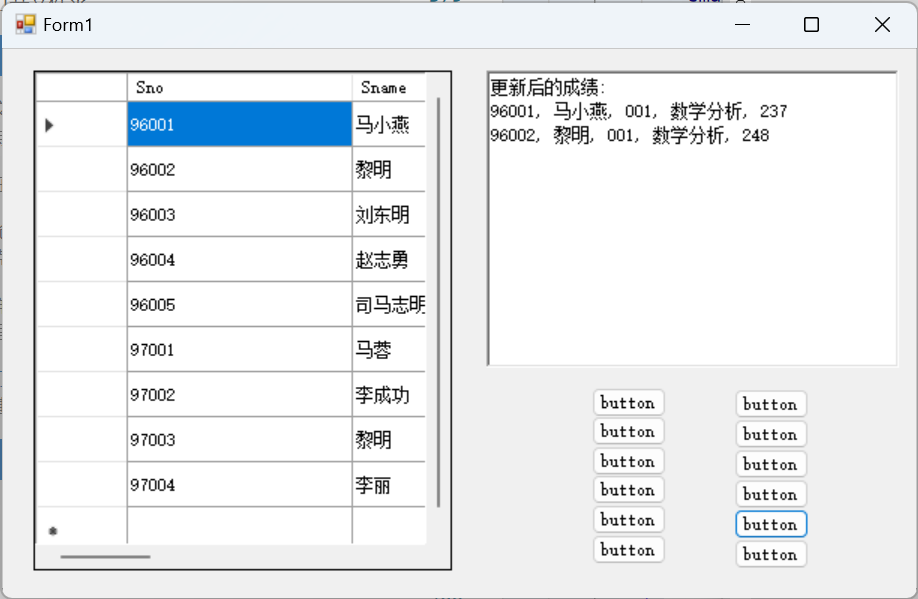Select the Sno cell 96003
This screenshot has width=918, height=599.
click(x=239, y=214)
